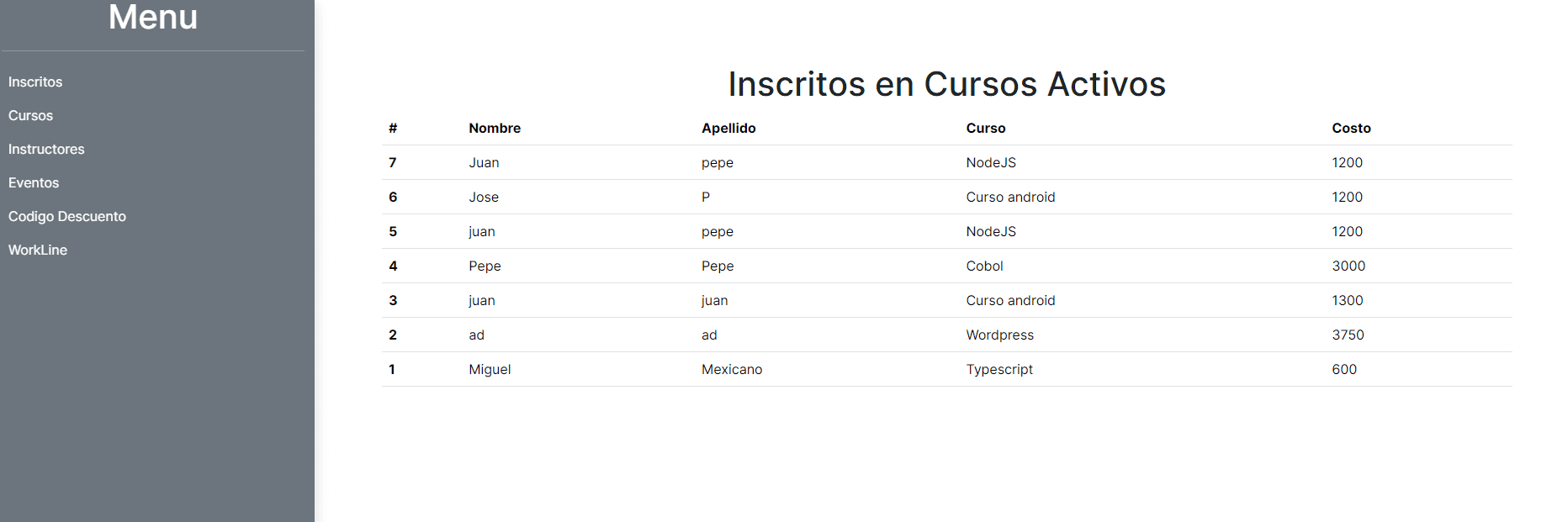Go to Codigo Descuento
The image size is (1568, 522).
click(x=66, y=216)
